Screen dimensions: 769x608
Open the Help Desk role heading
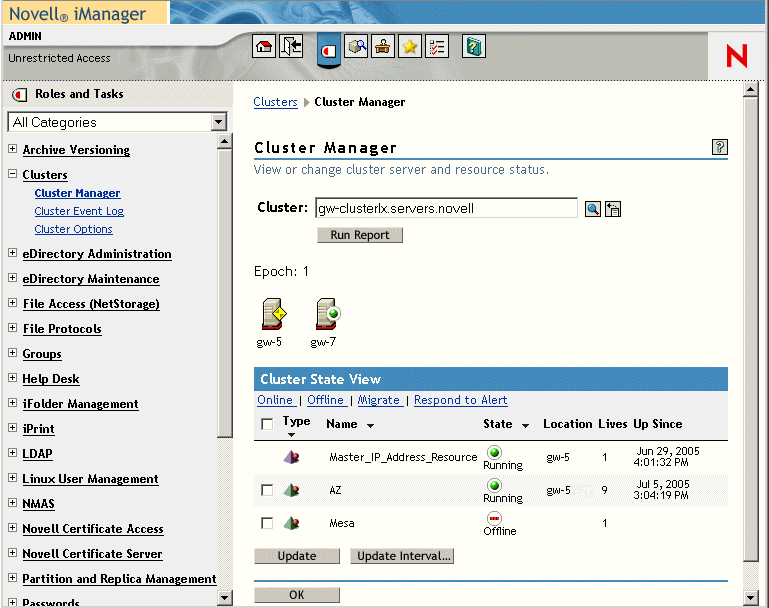pos(51,379)
